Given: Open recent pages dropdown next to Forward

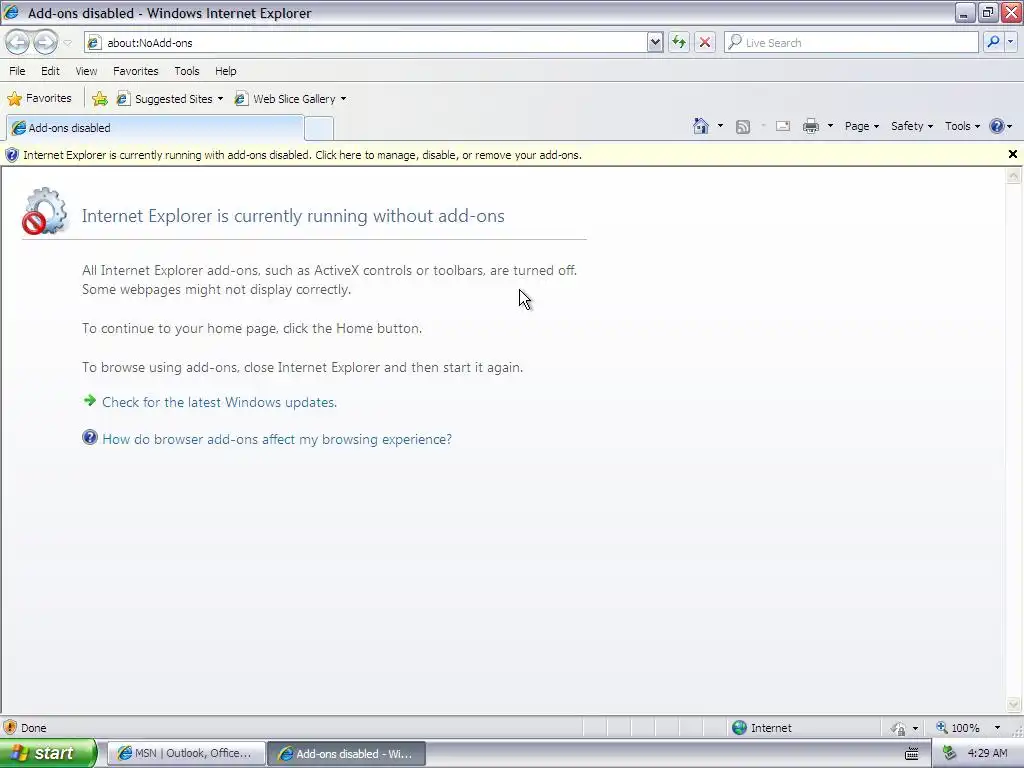Looking at the screenshot, I should tap(67, 43).
